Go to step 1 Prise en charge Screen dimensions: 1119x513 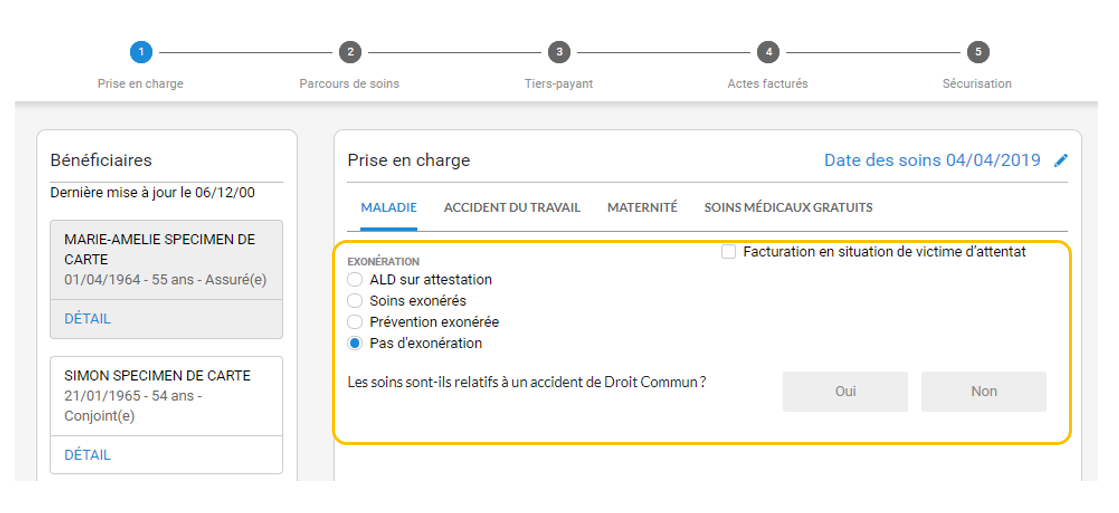point(140,52)
